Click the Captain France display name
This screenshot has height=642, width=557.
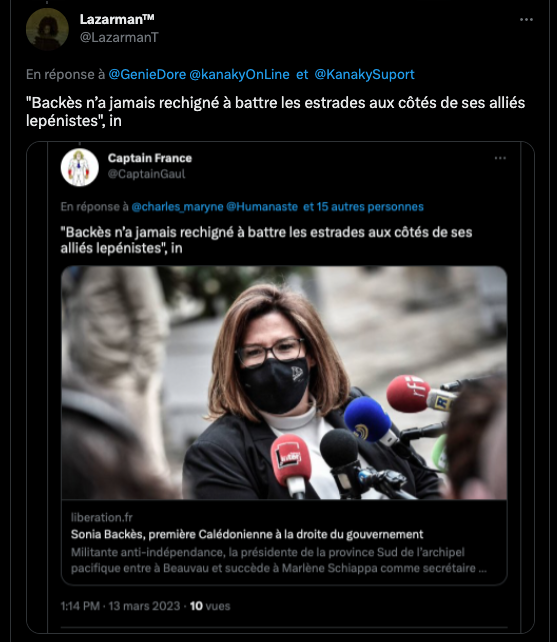[x=150, y=158]
